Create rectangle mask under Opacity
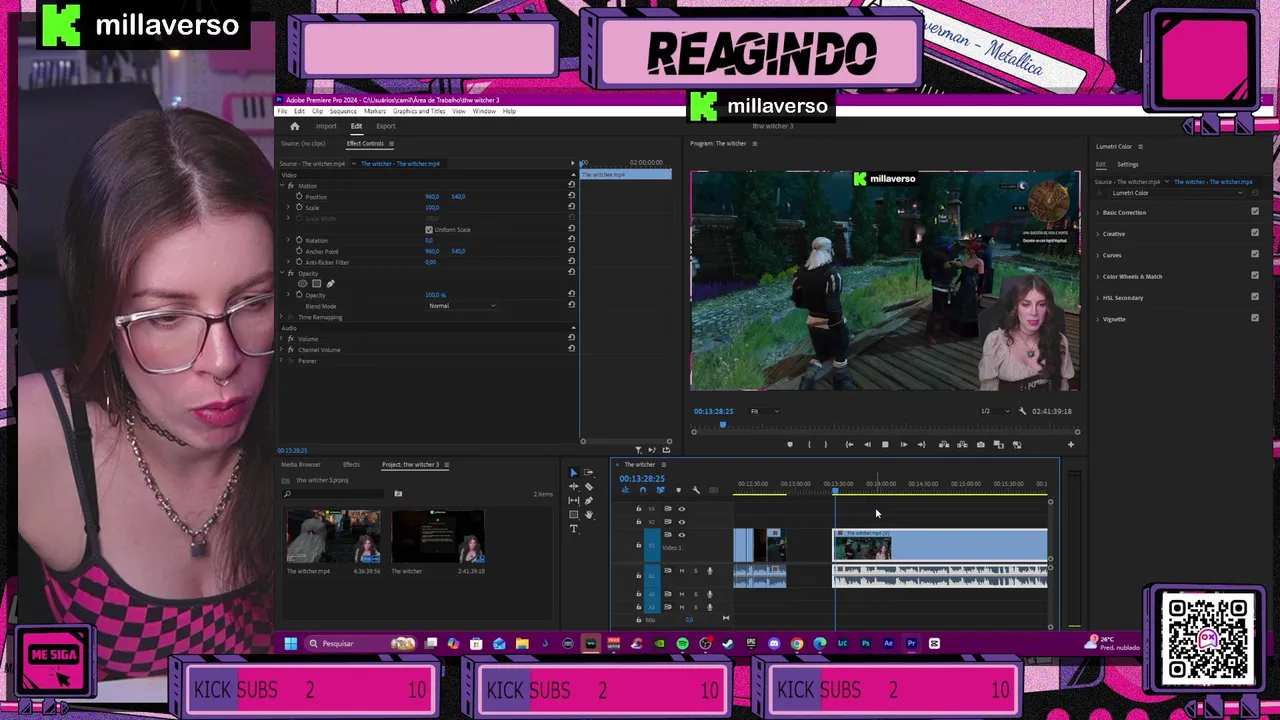The image size is (1280, 720). pyautogui.click(x=317, y=284)
